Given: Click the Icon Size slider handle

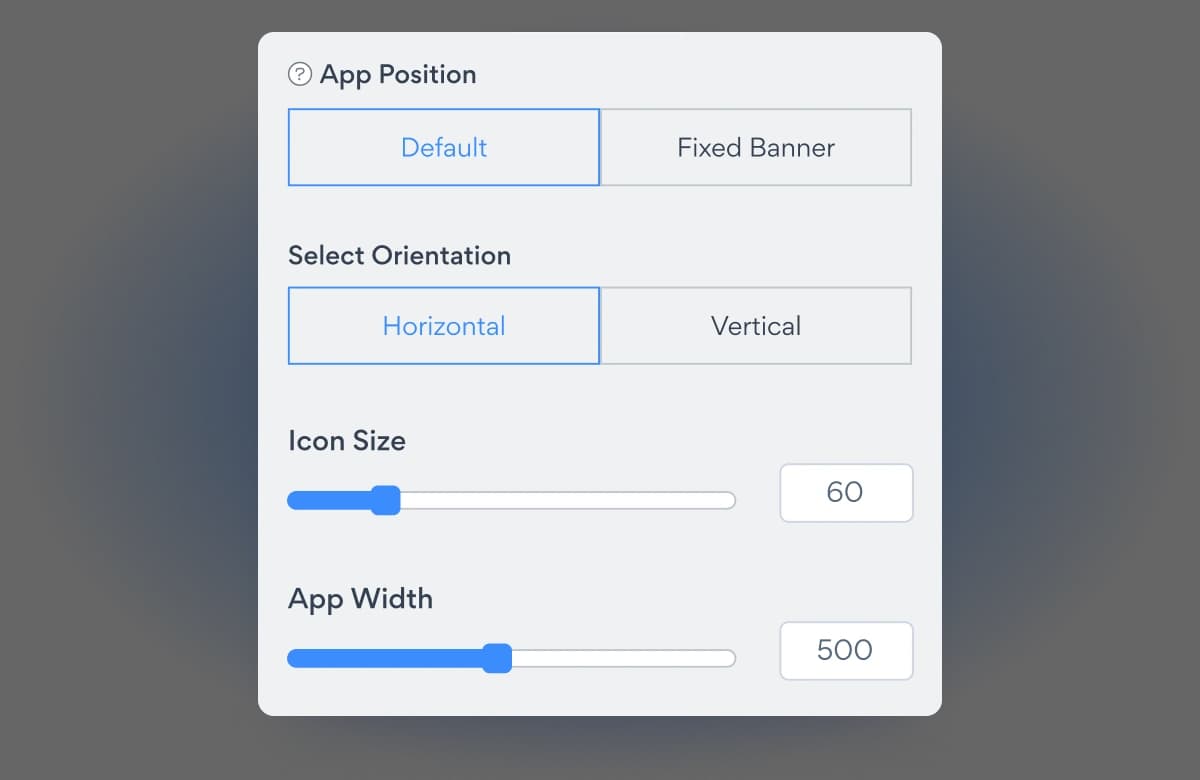Looking at the screenshot, I should pos(385,500).
